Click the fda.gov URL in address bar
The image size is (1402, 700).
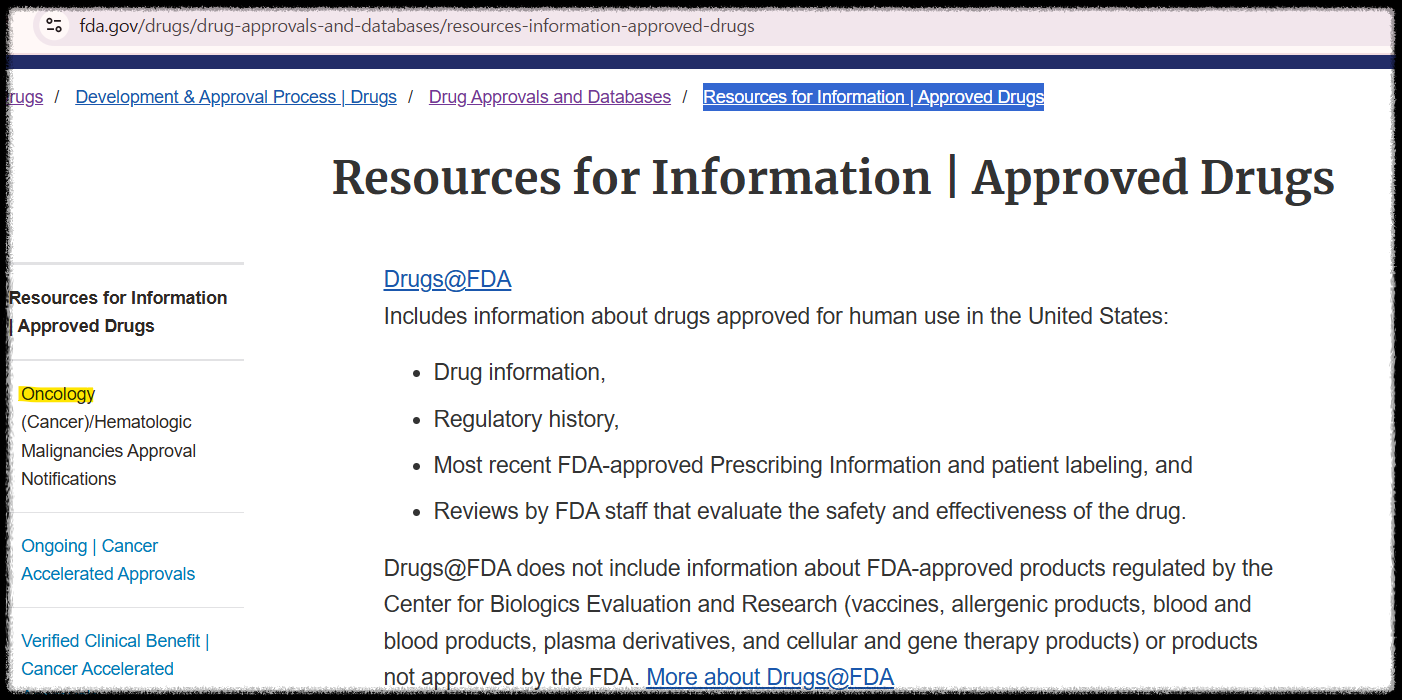[417, 26]
